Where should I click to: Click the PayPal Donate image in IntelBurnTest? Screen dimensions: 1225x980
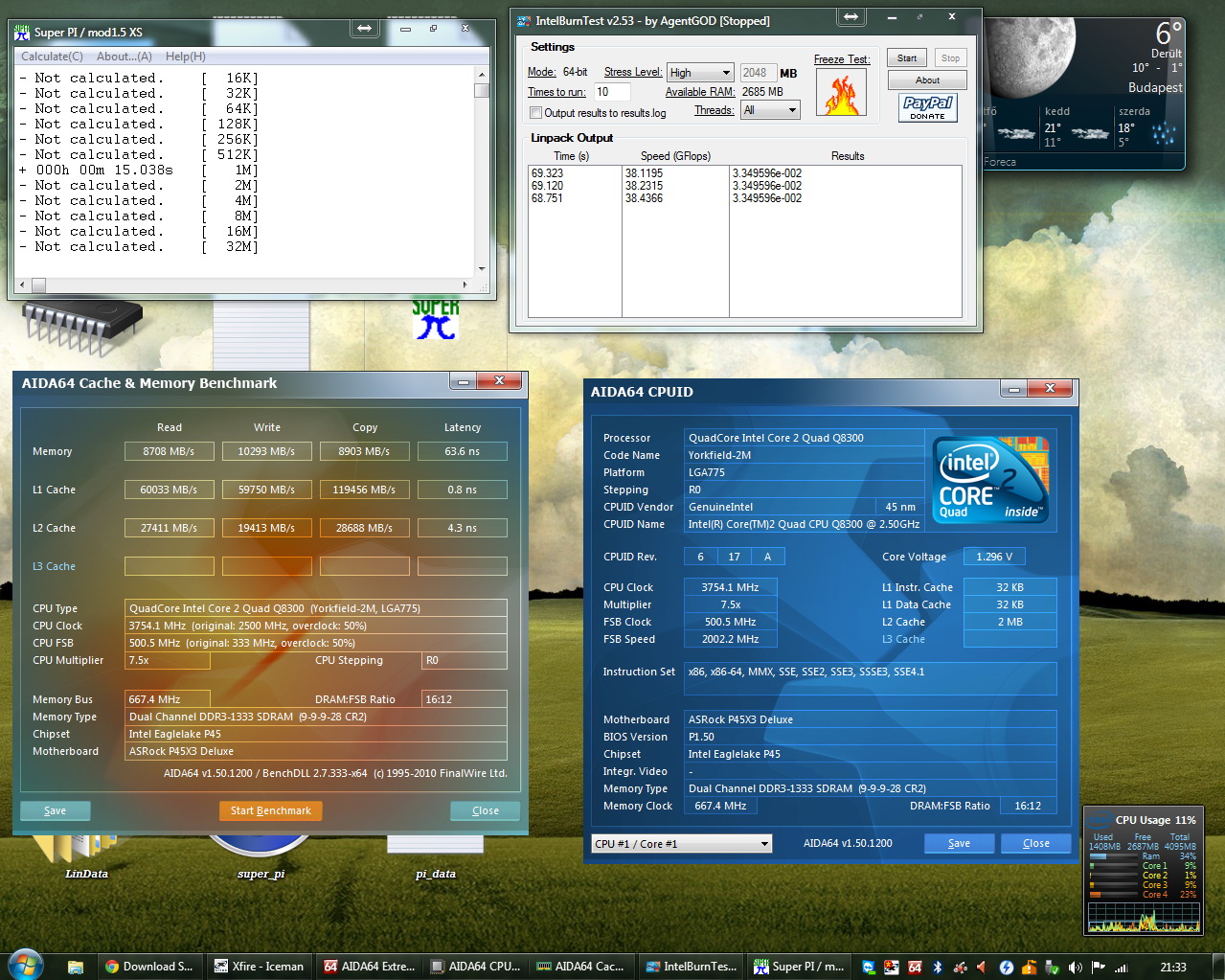point(927,107)
